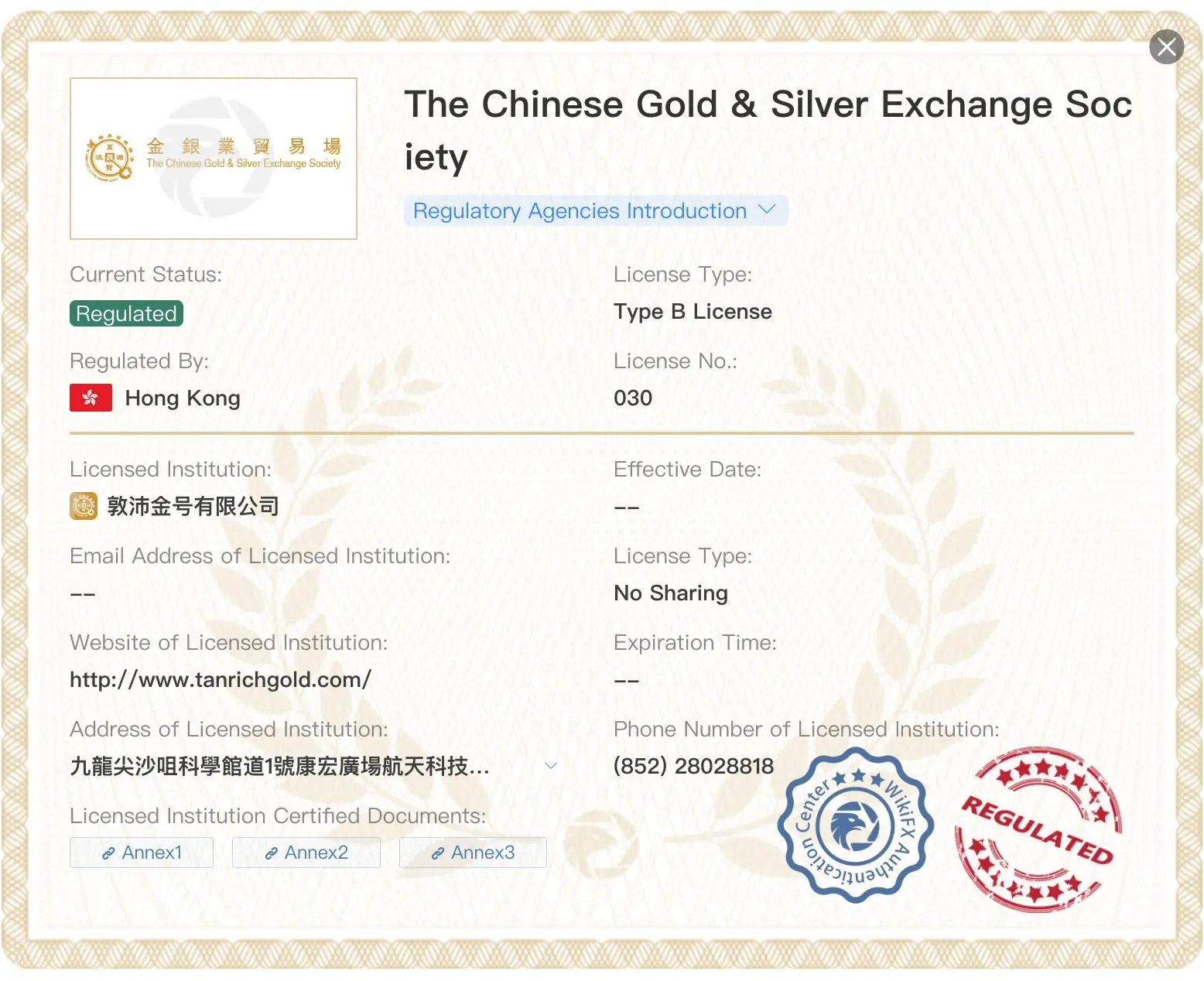Open the Annex1 certified document
This screenshot has height=981, width=1204.
click(x=142, y=853)
